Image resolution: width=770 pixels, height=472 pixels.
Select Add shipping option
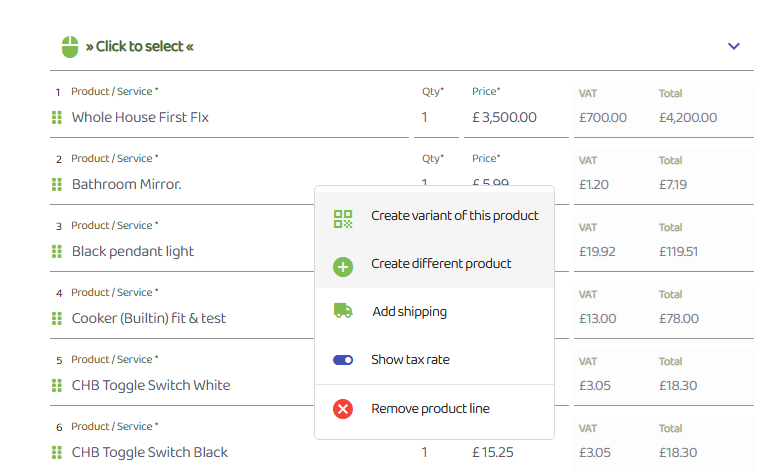(x=435, y=312)
